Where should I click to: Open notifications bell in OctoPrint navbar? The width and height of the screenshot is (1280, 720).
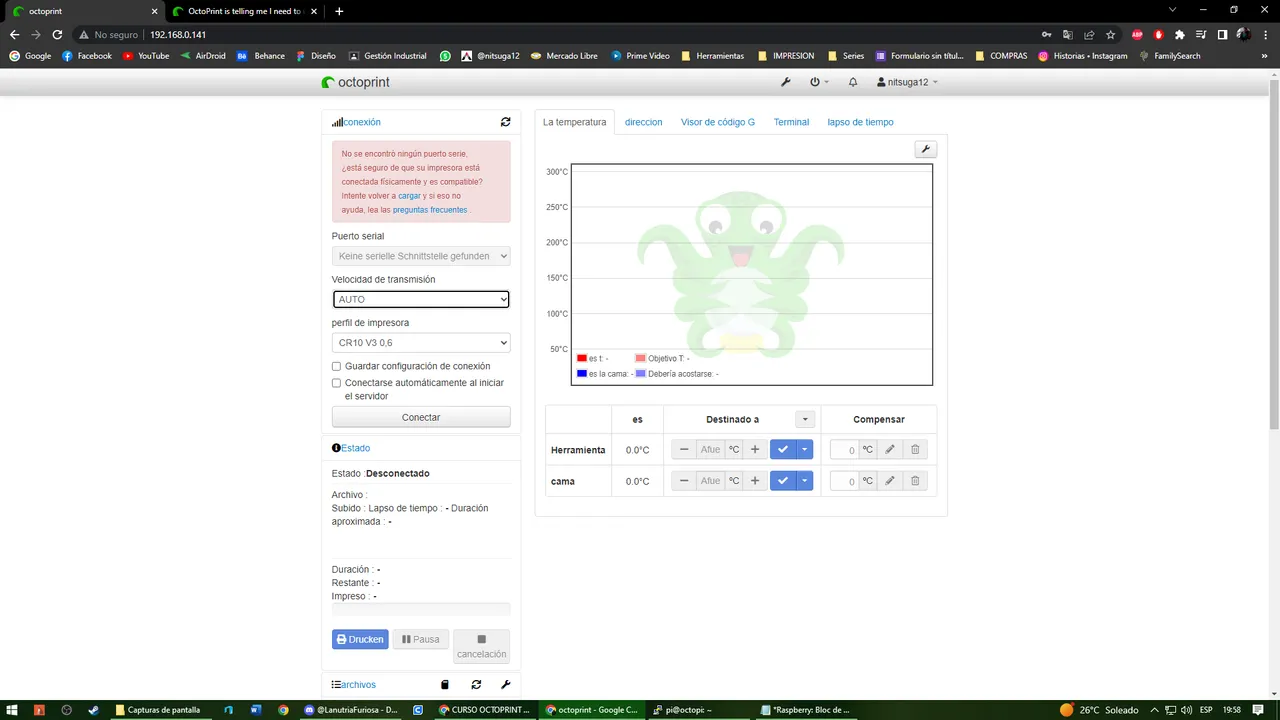coord(853,82)
